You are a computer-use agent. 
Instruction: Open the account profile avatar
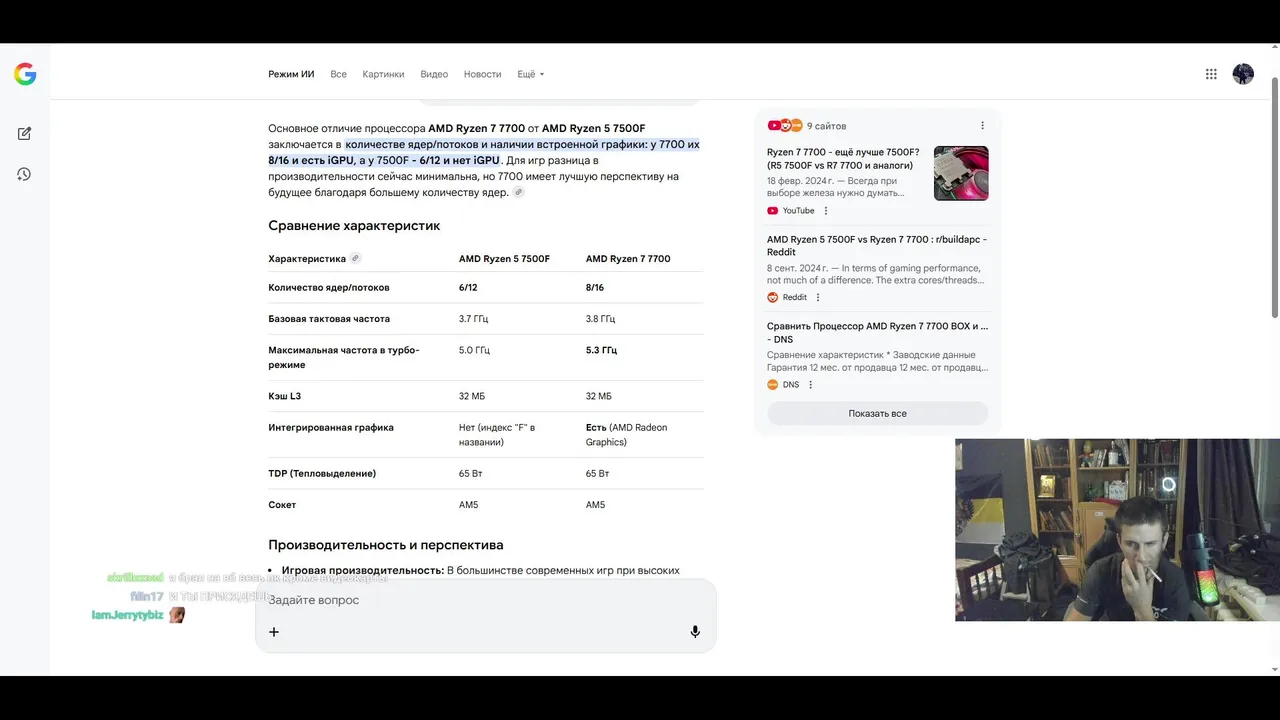click(x=1243, y=74)
